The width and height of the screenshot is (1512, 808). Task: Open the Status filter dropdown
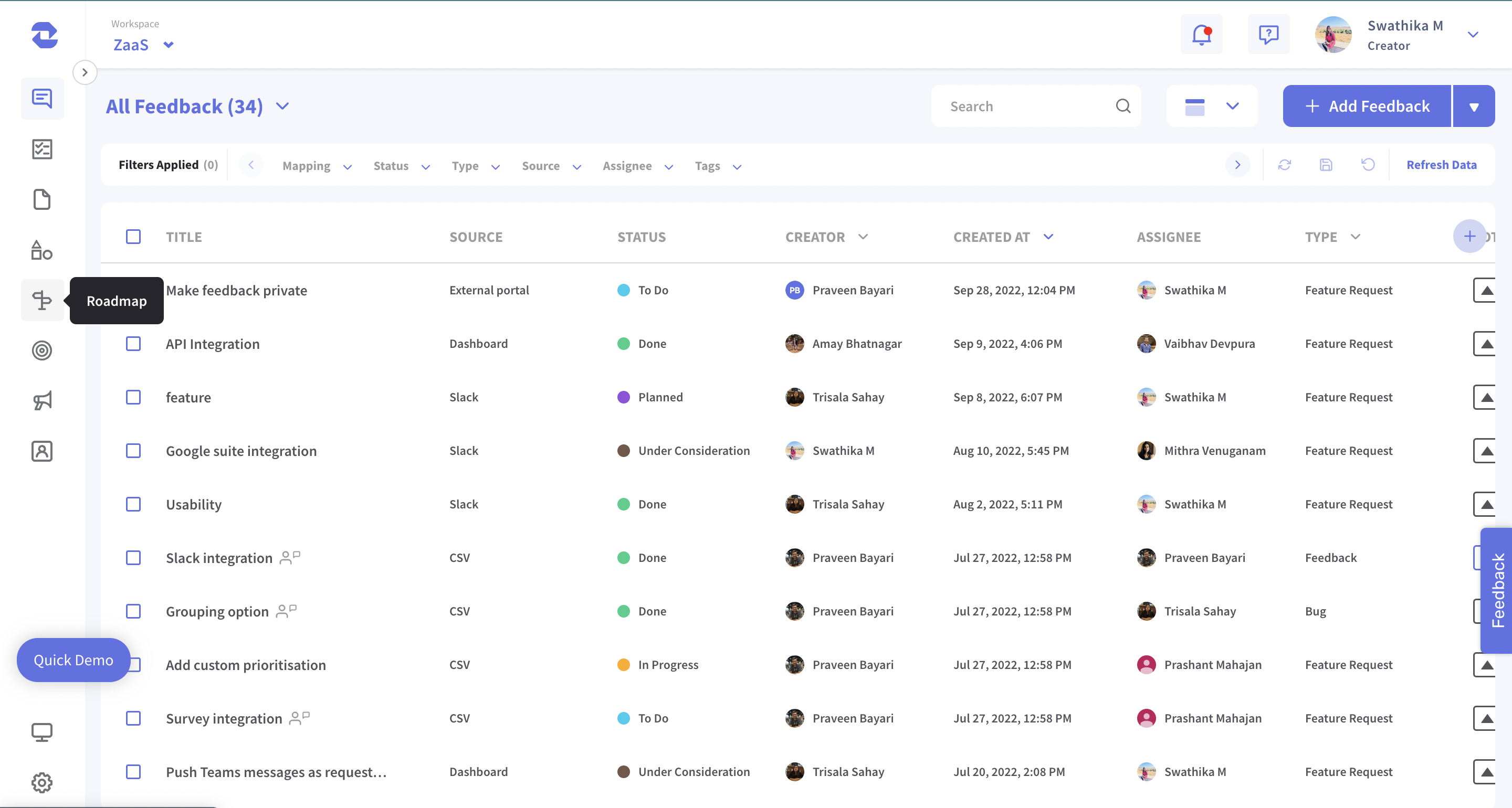tap(402, 166)
